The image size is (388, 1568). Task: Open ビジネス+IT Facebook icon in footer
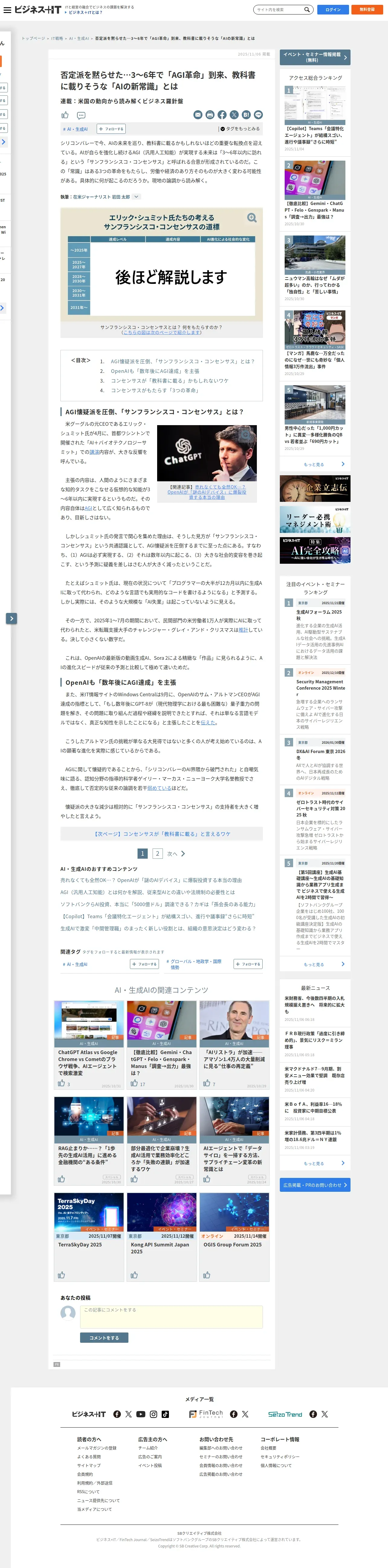117,1414
